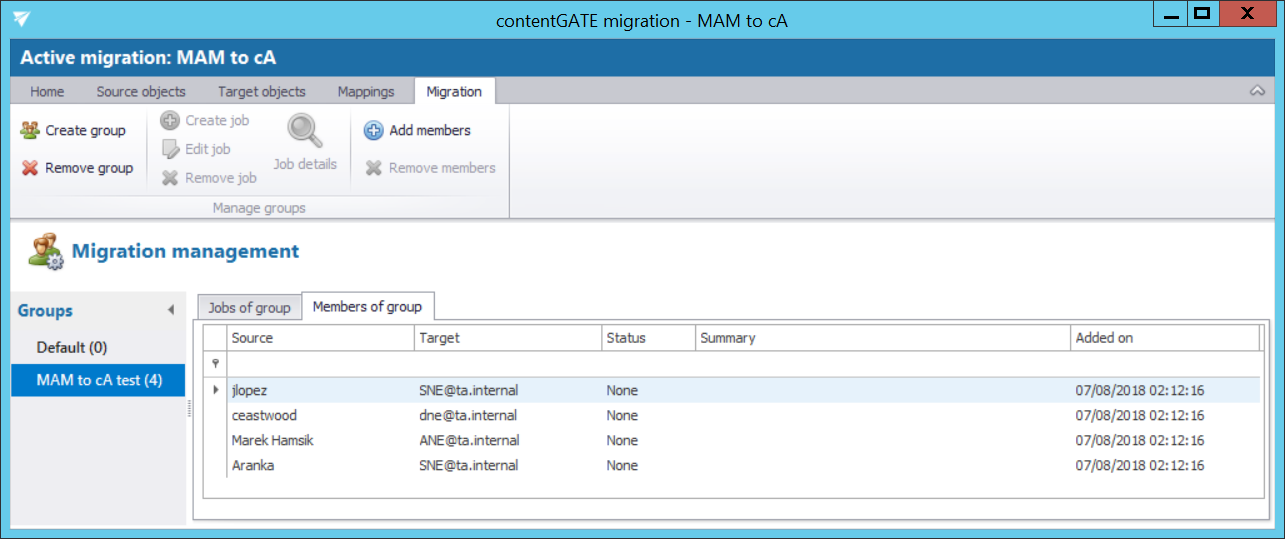
Task: Switch to the Mappings tab
Action: click(365, 91)
